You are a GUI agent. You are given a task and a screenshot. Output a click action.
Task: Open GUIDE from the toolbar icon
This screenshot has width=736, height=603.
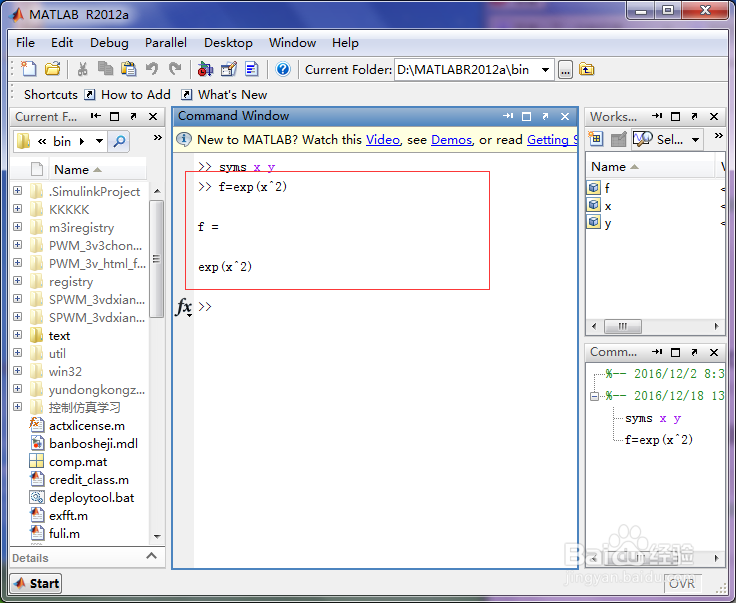point(229,69)
